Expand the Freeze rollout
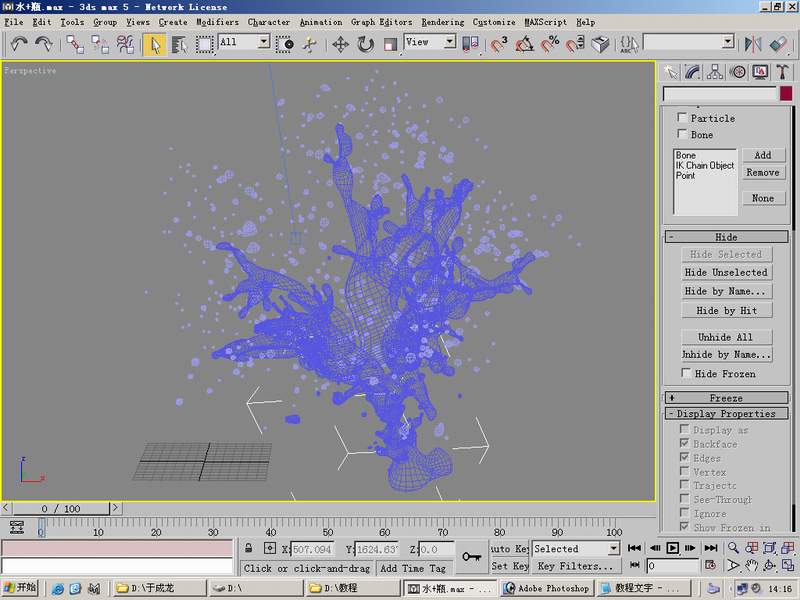 point(725,398)
